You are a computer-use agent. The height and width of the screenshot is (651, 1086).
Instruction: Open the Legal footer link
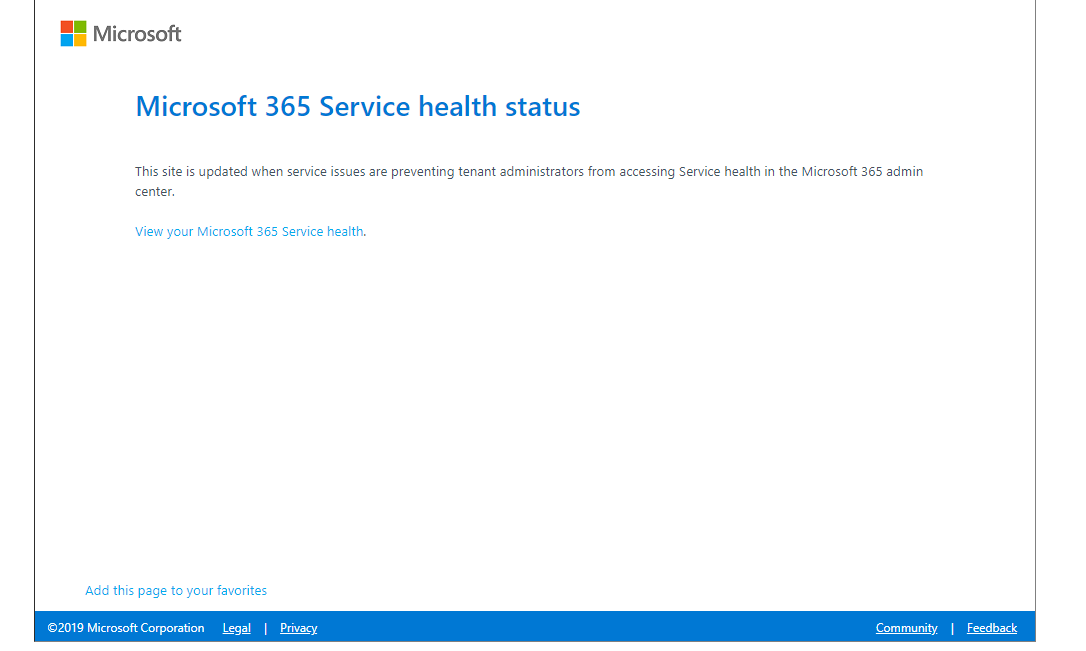[x=236, y=628]
